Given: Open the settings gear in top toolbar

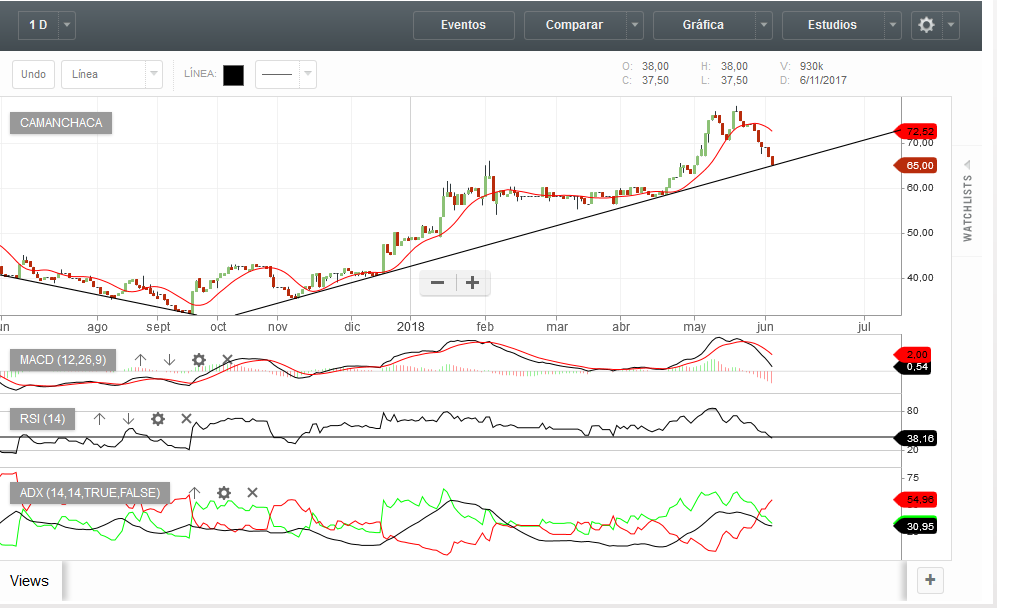Looking at the screenshot, I should [x=926, y=25].
